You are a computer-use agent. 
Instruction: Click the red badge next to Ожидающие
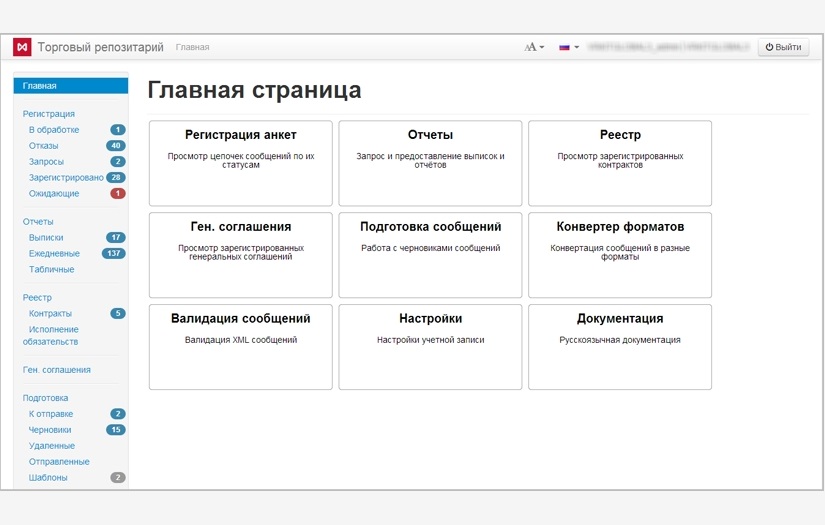(118, 193)
